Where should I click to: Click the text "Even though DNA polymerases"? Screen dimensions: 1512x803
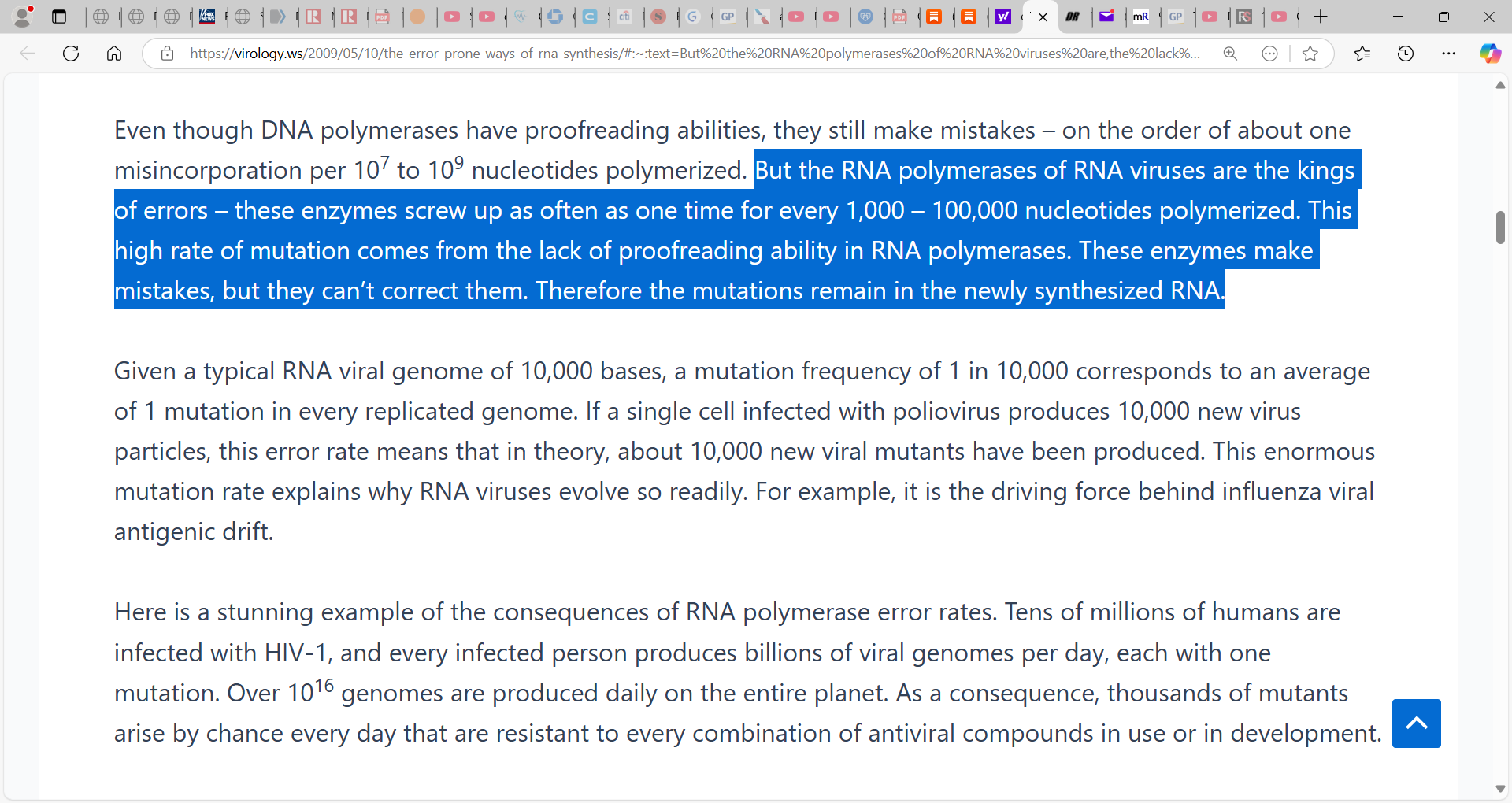(x=287, y=130)
